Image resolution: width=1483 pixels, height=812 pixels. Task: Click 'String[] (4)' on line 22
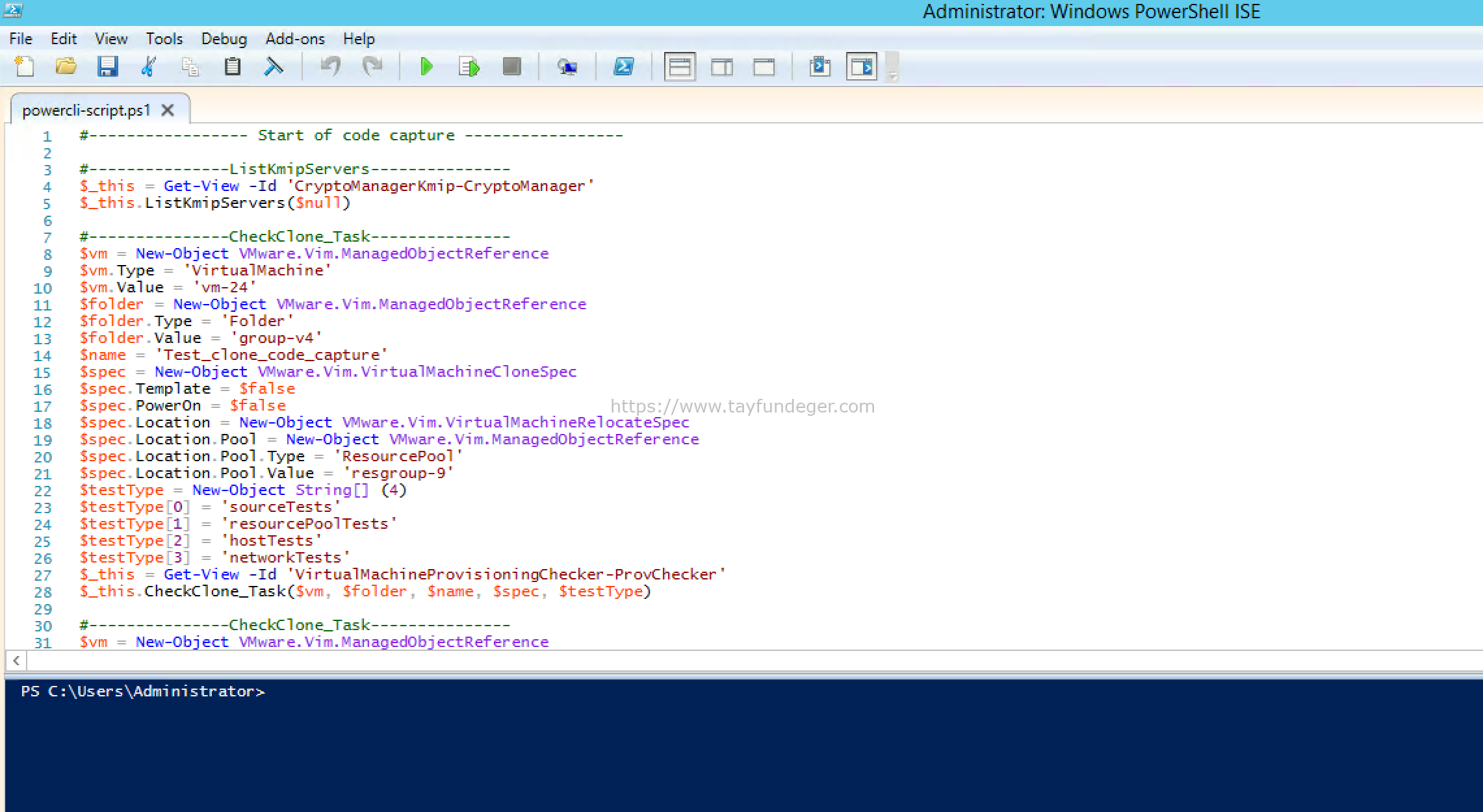click(351, 490)
